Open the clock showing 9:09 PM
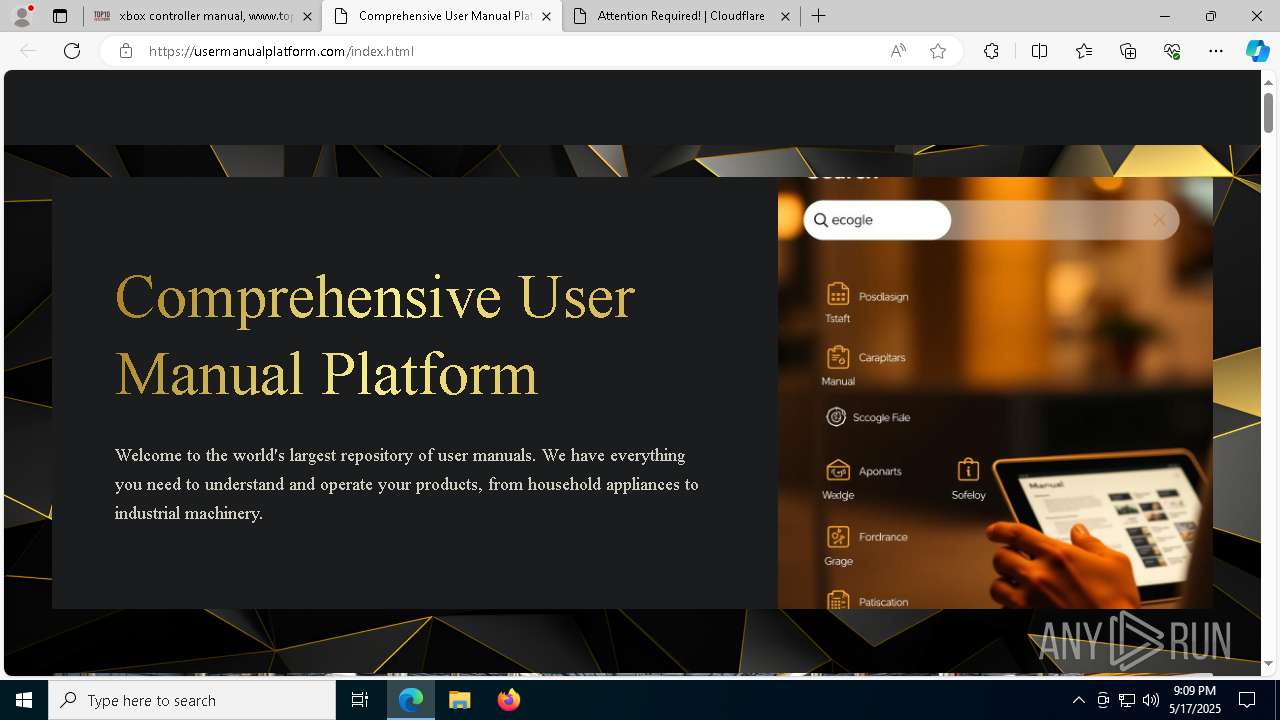The width and height of the screenshot is (1280, 720). pos(1195,700)
